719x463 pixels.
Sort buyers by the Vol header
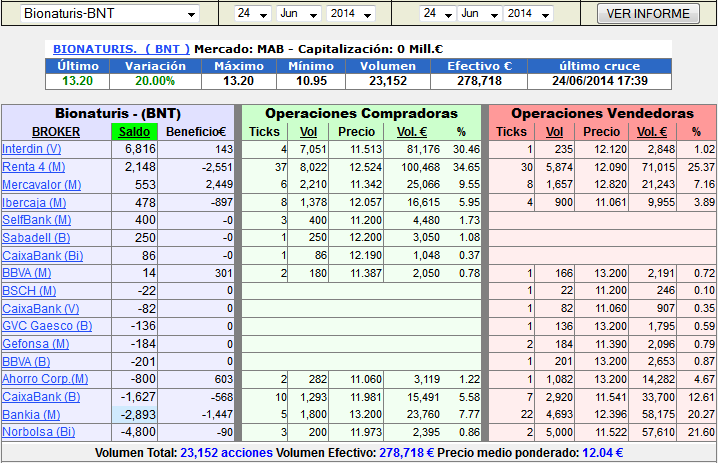tap(308, 132)
